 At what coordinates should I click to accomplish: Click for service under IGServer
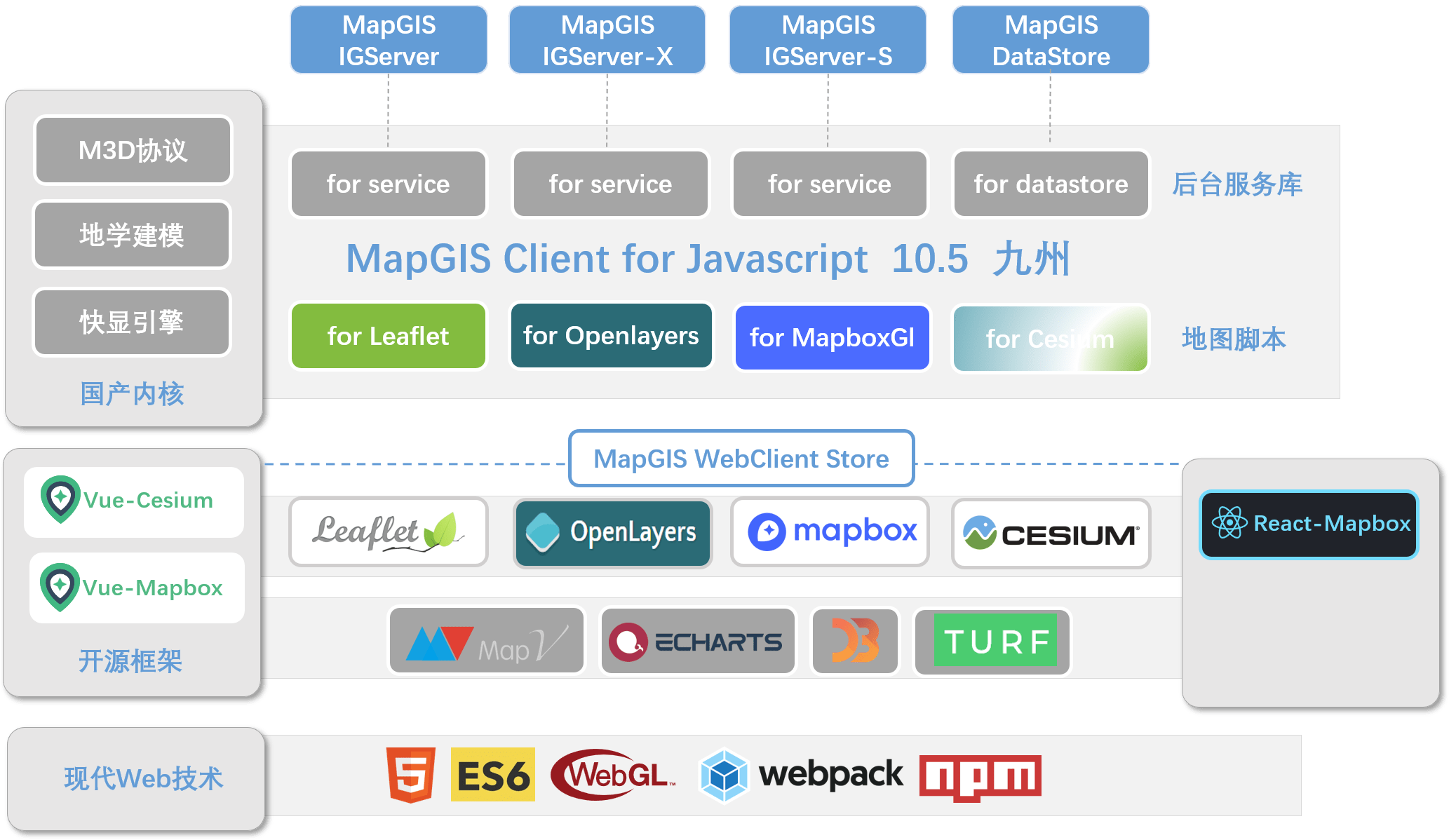[x=388, y=184]
